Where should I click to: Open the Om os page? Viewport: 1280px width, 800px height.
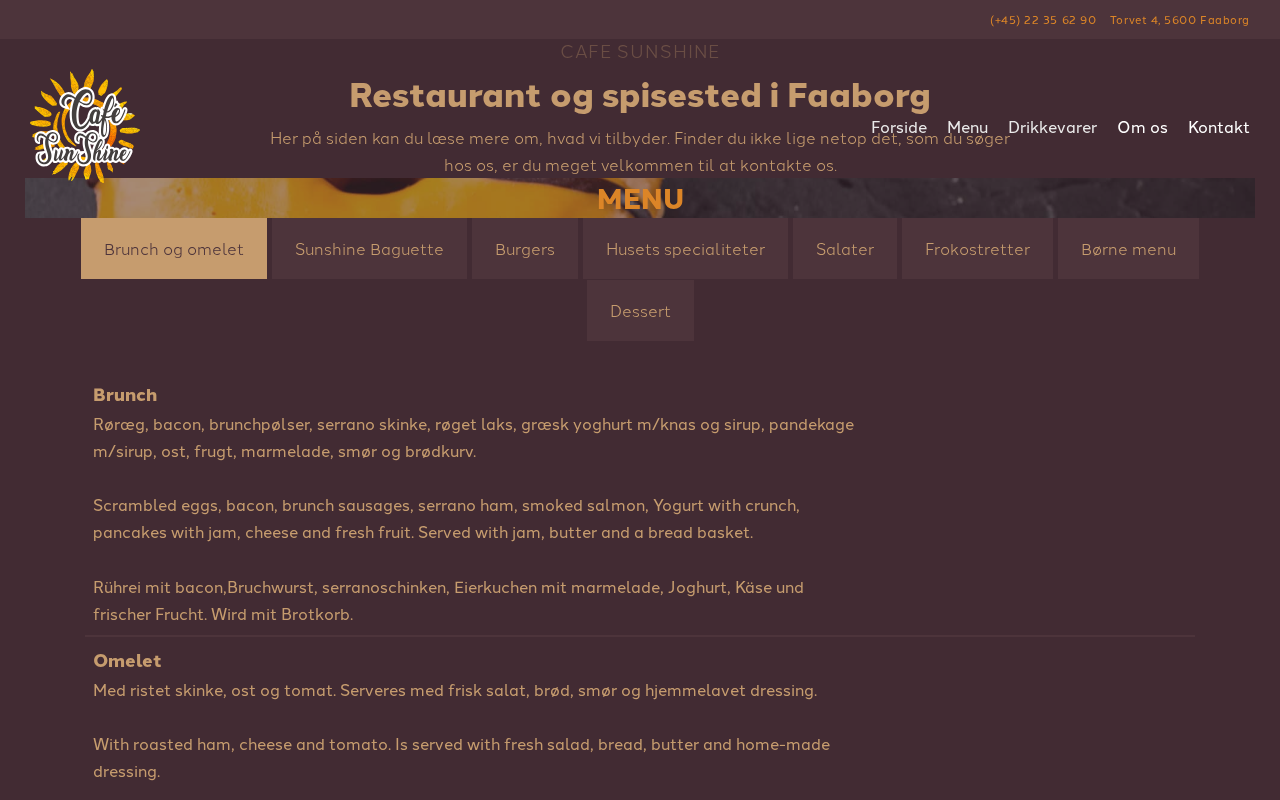pyautogui.click(x=1142, y=127)
